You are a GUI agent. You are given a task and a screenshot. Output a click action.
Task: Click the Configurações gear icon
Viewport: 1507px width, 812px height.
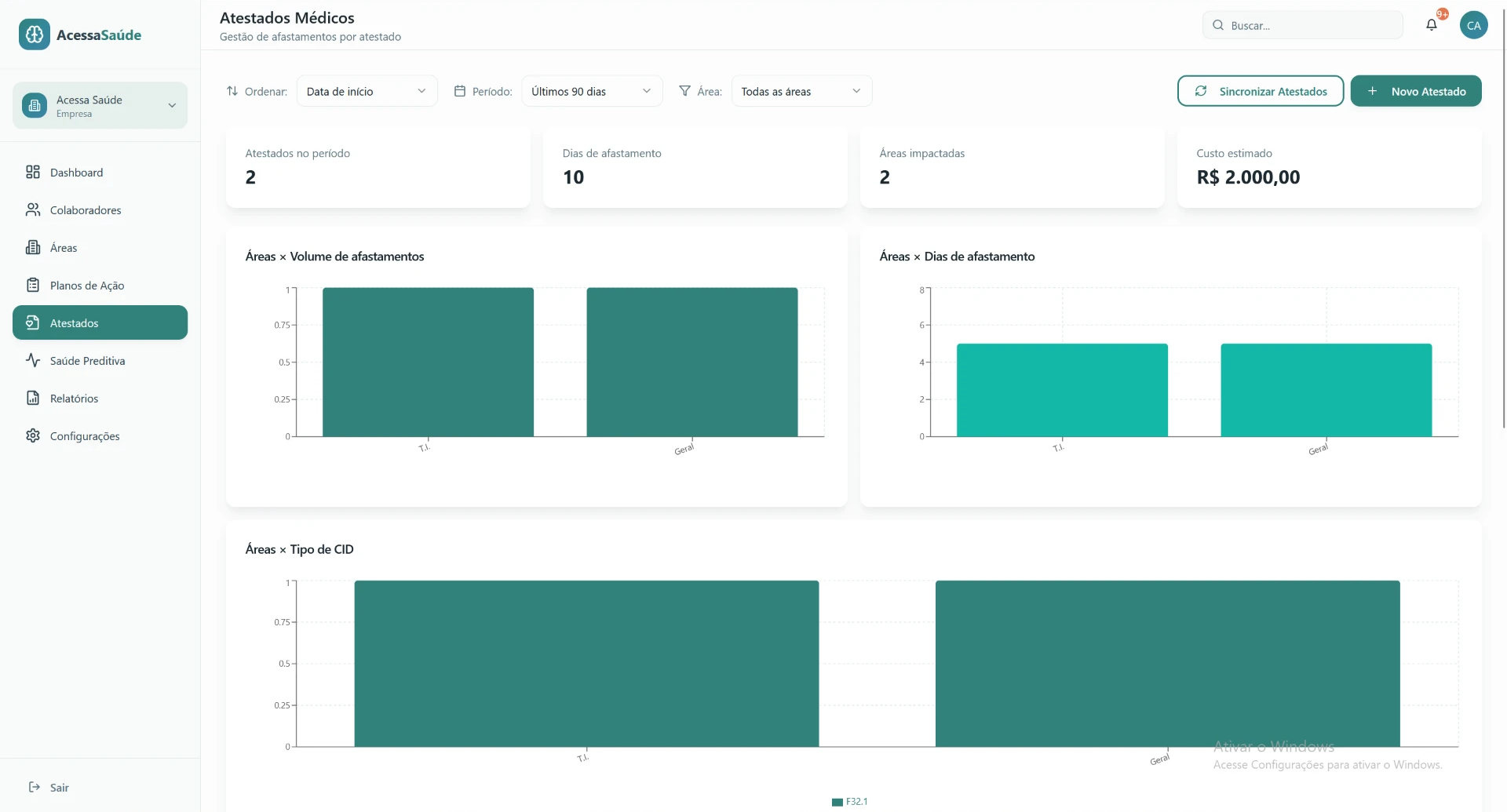[x=33, y=435]
